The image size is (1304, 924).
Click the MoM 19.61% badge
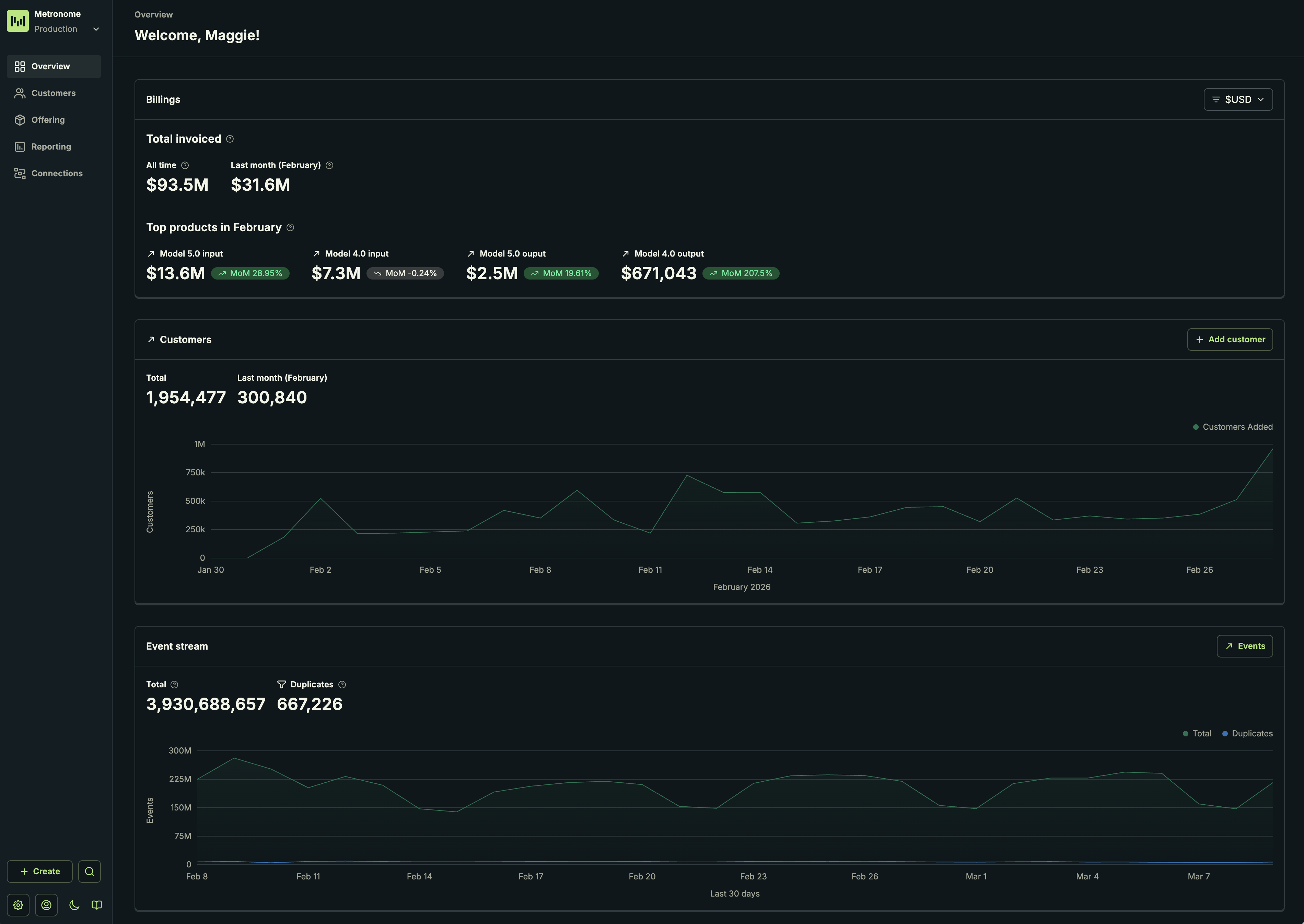561,274
